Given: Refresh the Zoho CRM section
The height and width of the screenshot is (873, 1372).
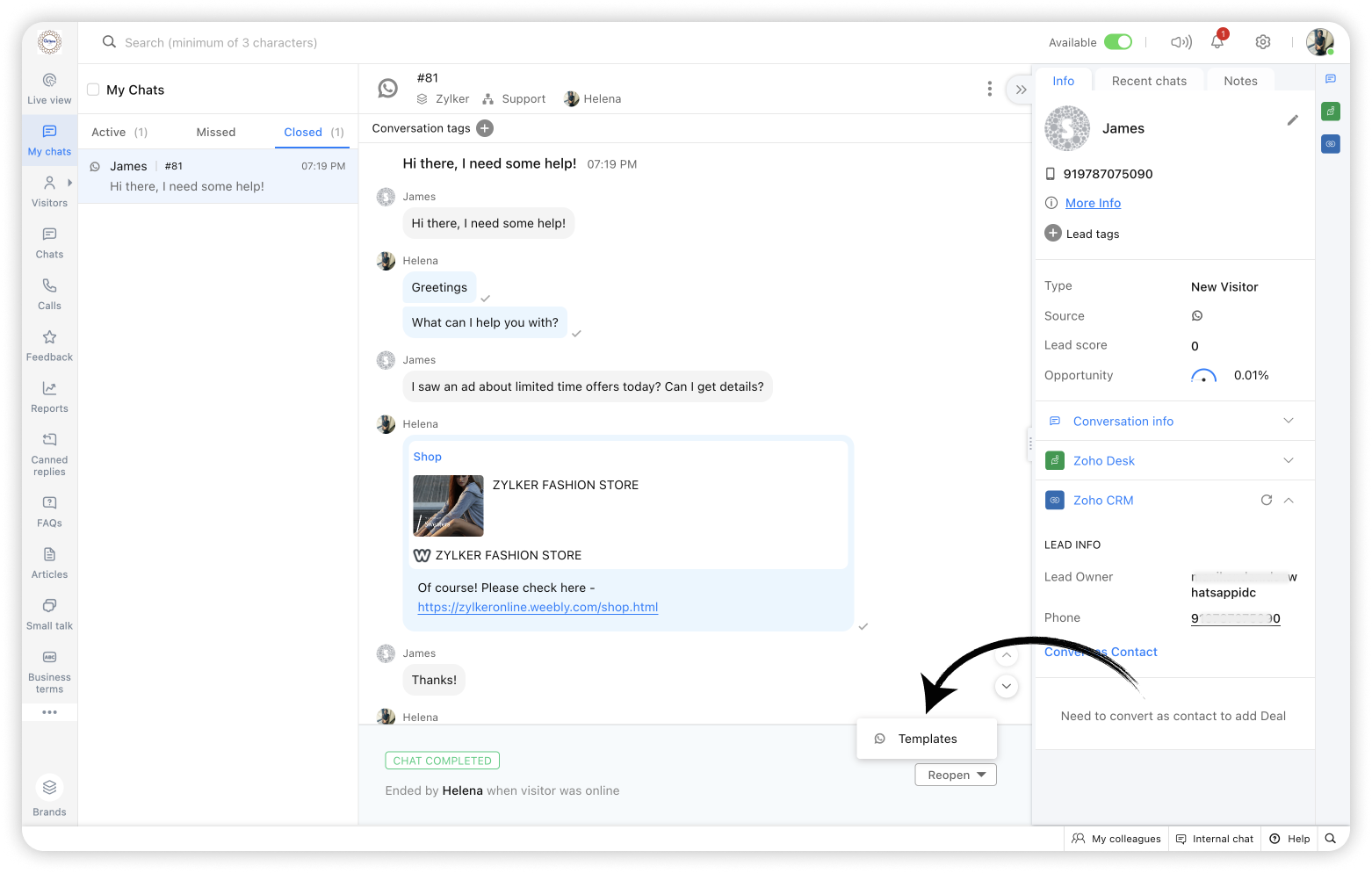Looking at the screenshot, I should 1267,500.
